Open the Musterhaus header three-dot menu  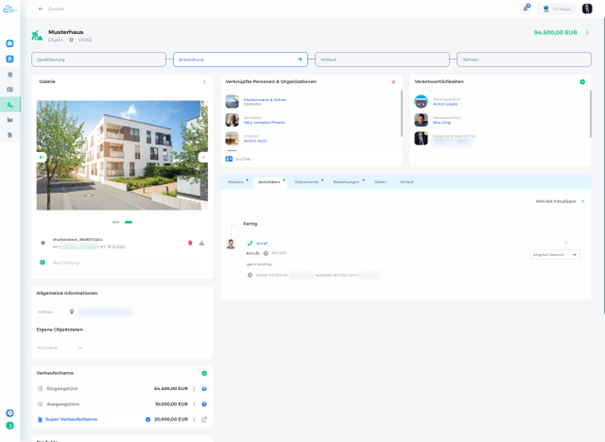point(587,32)
